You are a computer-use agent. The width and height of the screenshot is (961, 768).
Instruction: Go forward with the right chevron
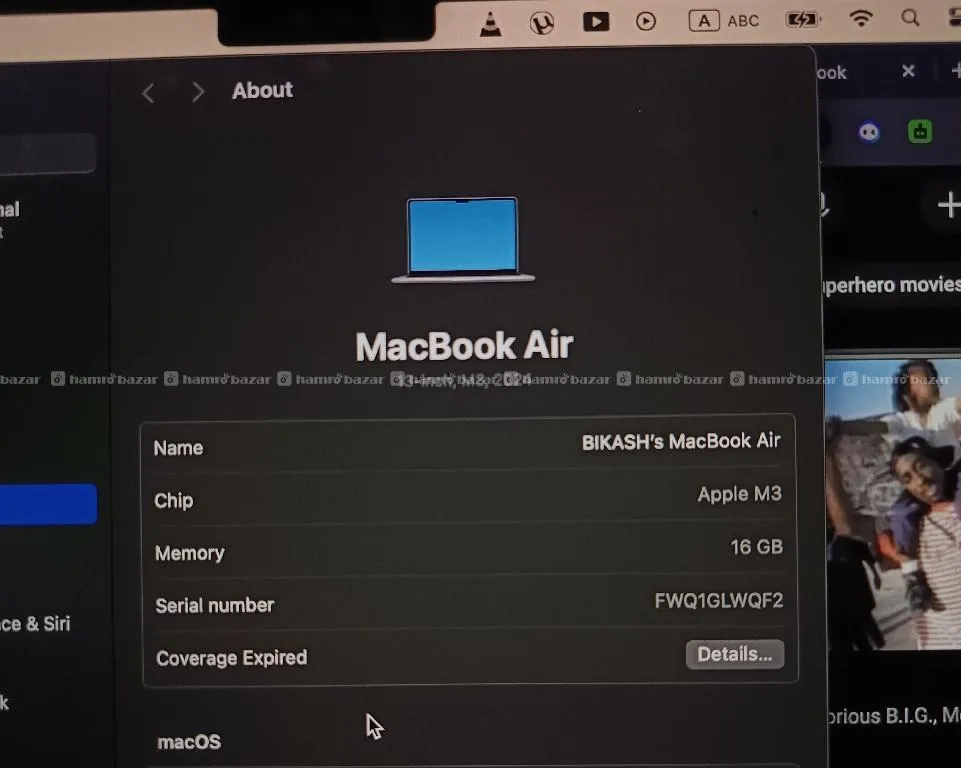point(197,93)
